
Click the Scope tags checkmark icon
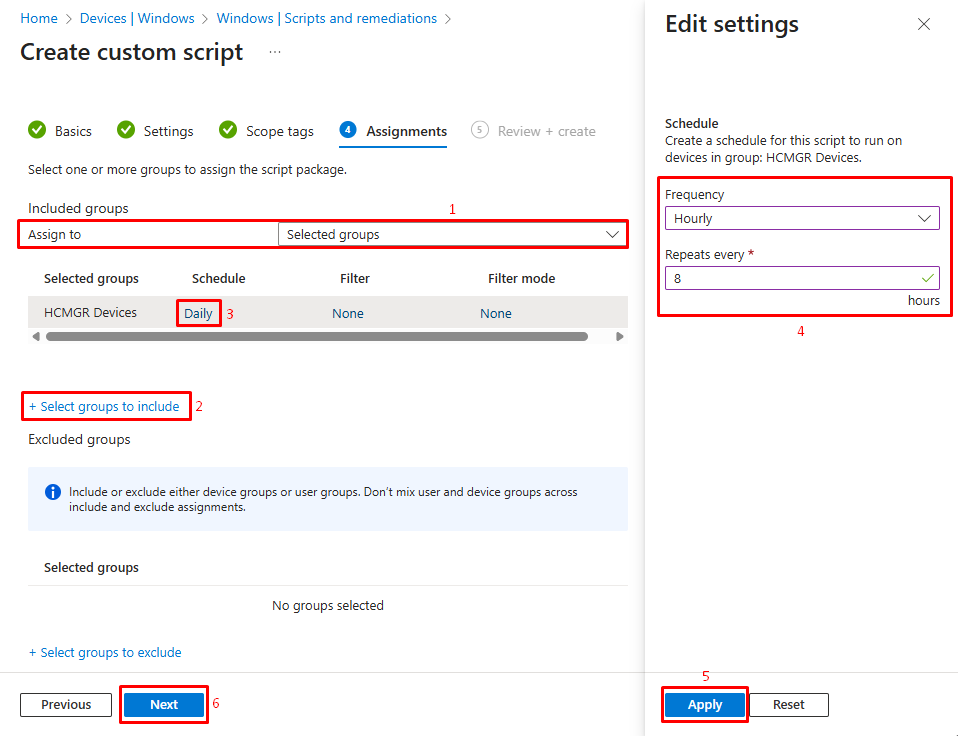click(228, 130)
